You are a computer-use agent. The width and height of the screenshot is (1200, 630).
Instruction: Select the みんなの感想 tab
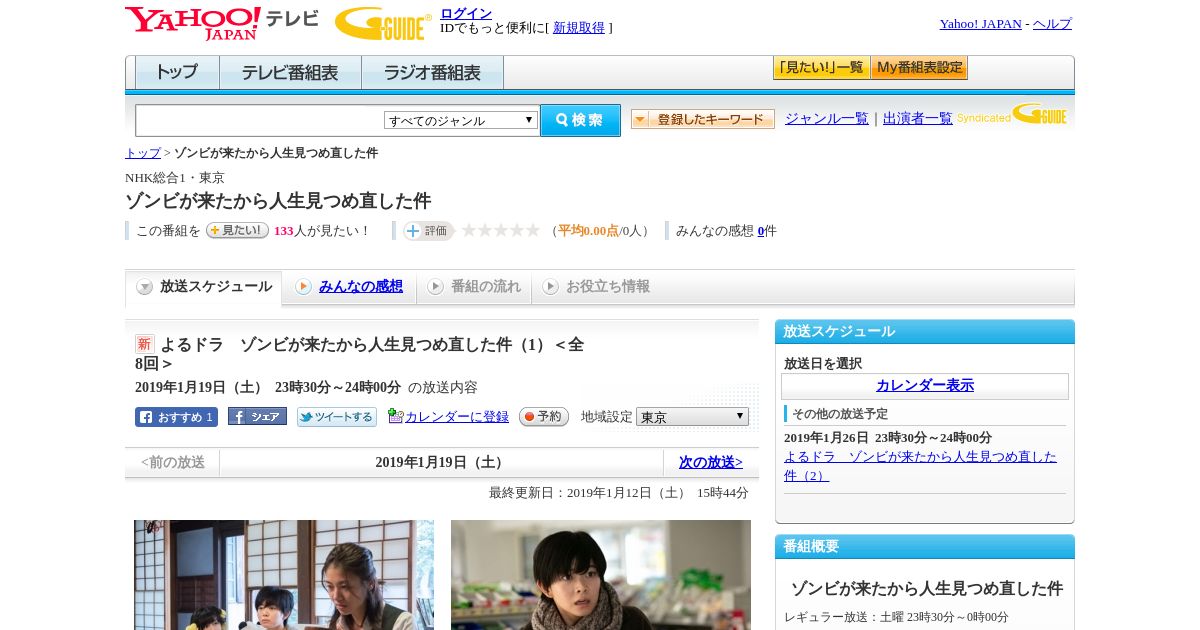tap(349, 287)
